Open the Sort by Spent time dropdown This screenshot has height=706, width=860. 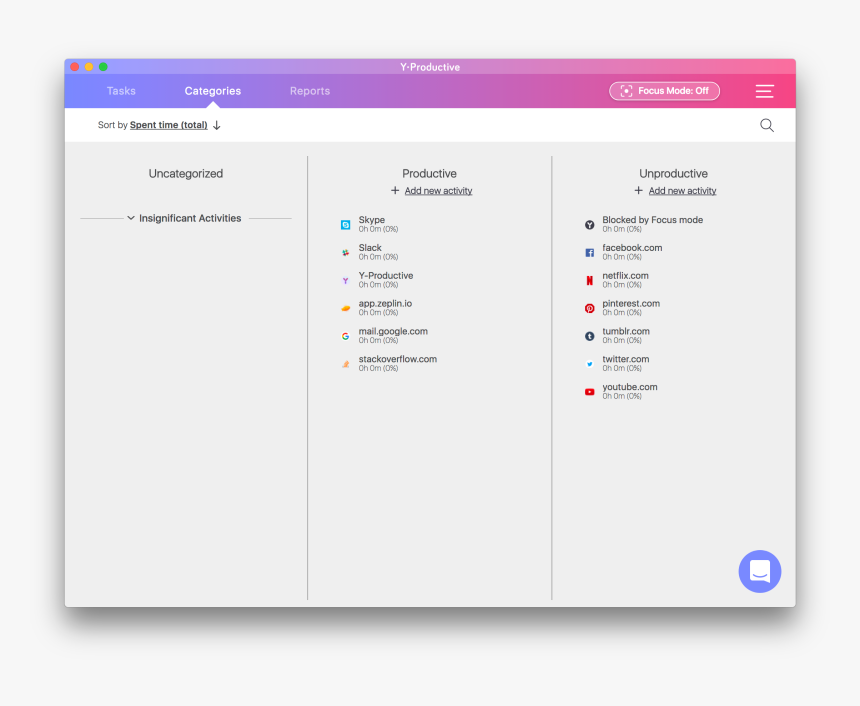pos(168,125)
